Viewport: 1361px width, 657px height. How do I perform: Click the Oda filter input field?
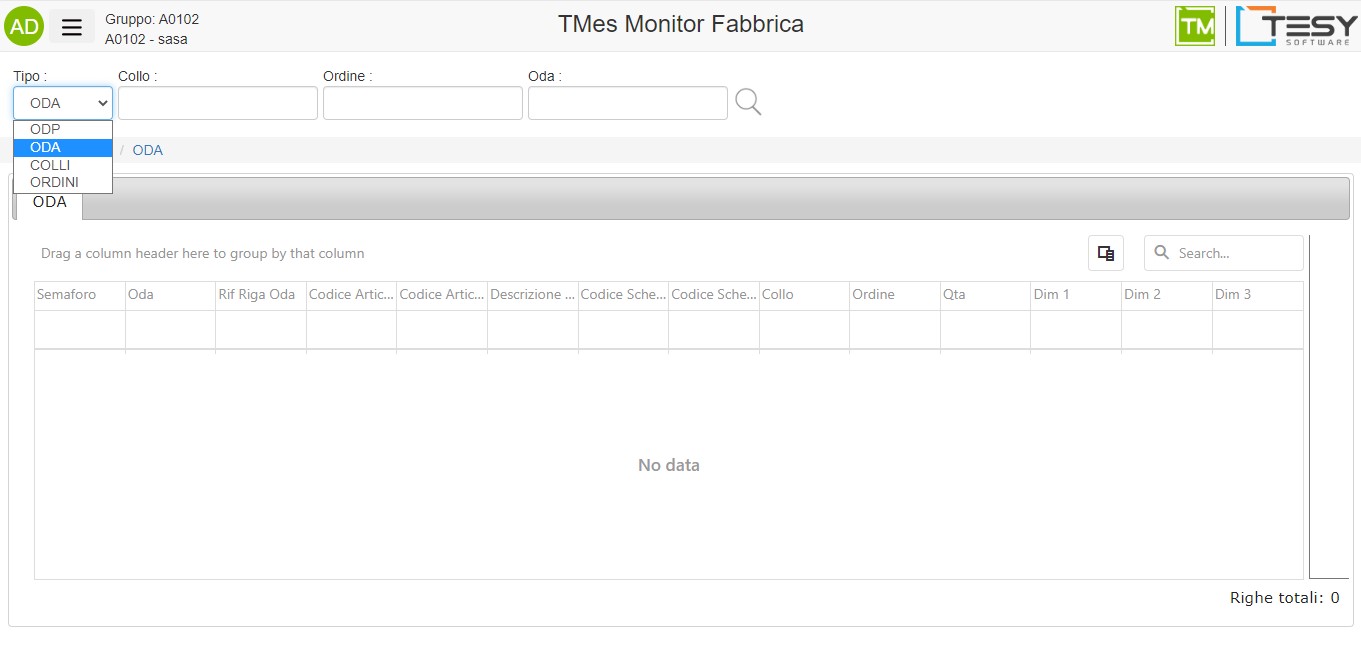[x=628, y=103]
